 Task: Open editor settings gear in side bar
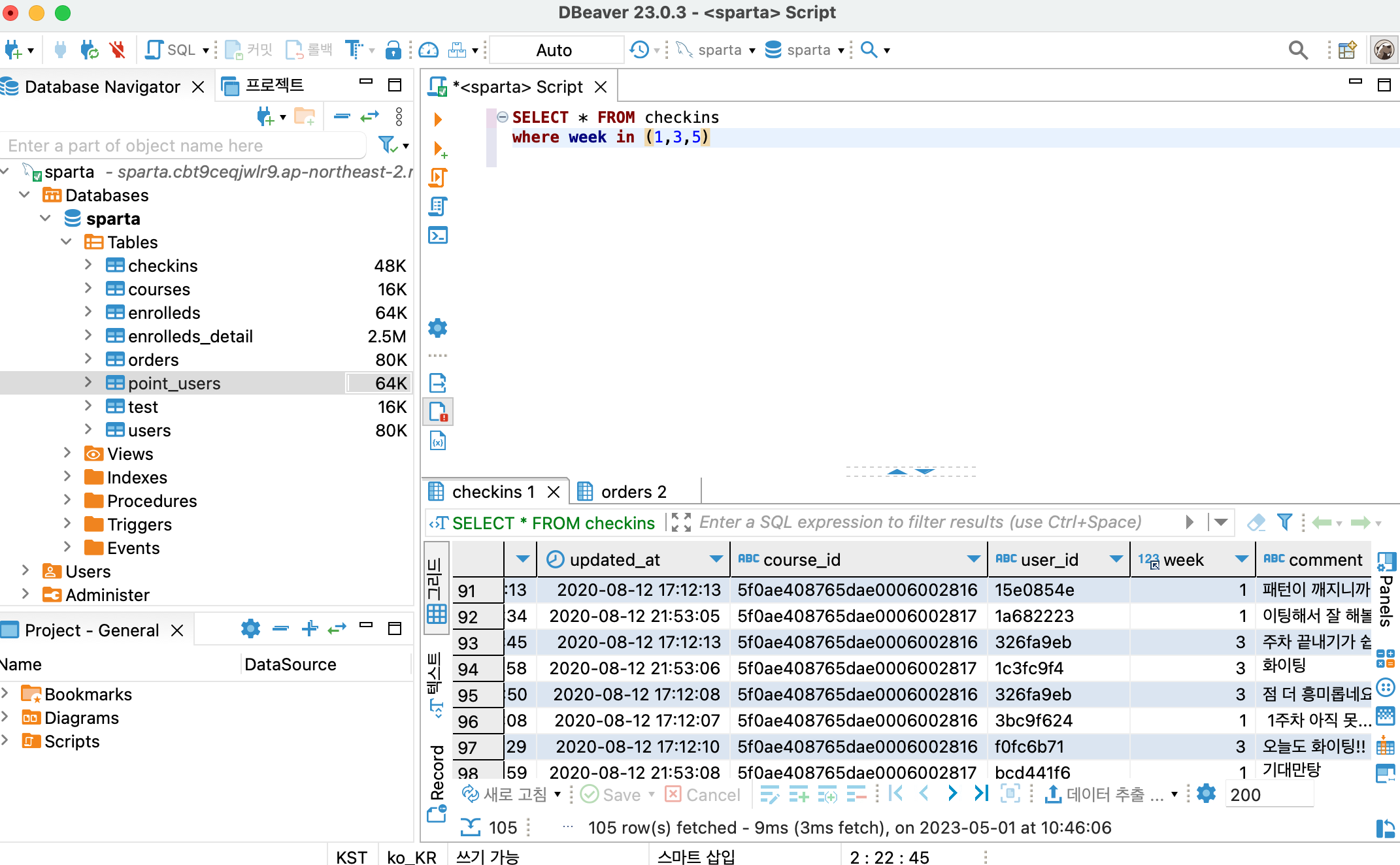click(438, 328)
